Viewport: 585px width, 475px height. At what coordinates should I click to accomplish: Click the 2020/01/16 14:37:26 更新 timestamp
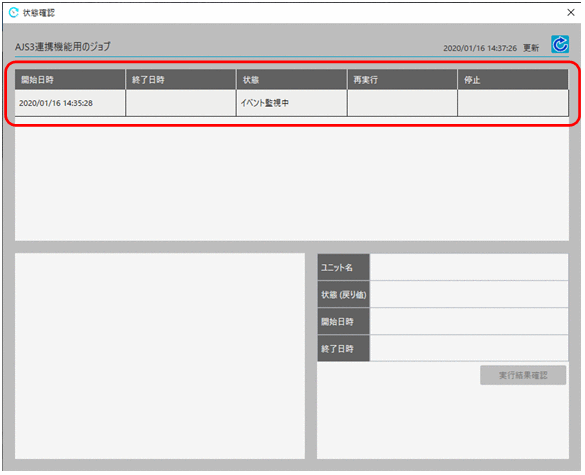point(491,48)
